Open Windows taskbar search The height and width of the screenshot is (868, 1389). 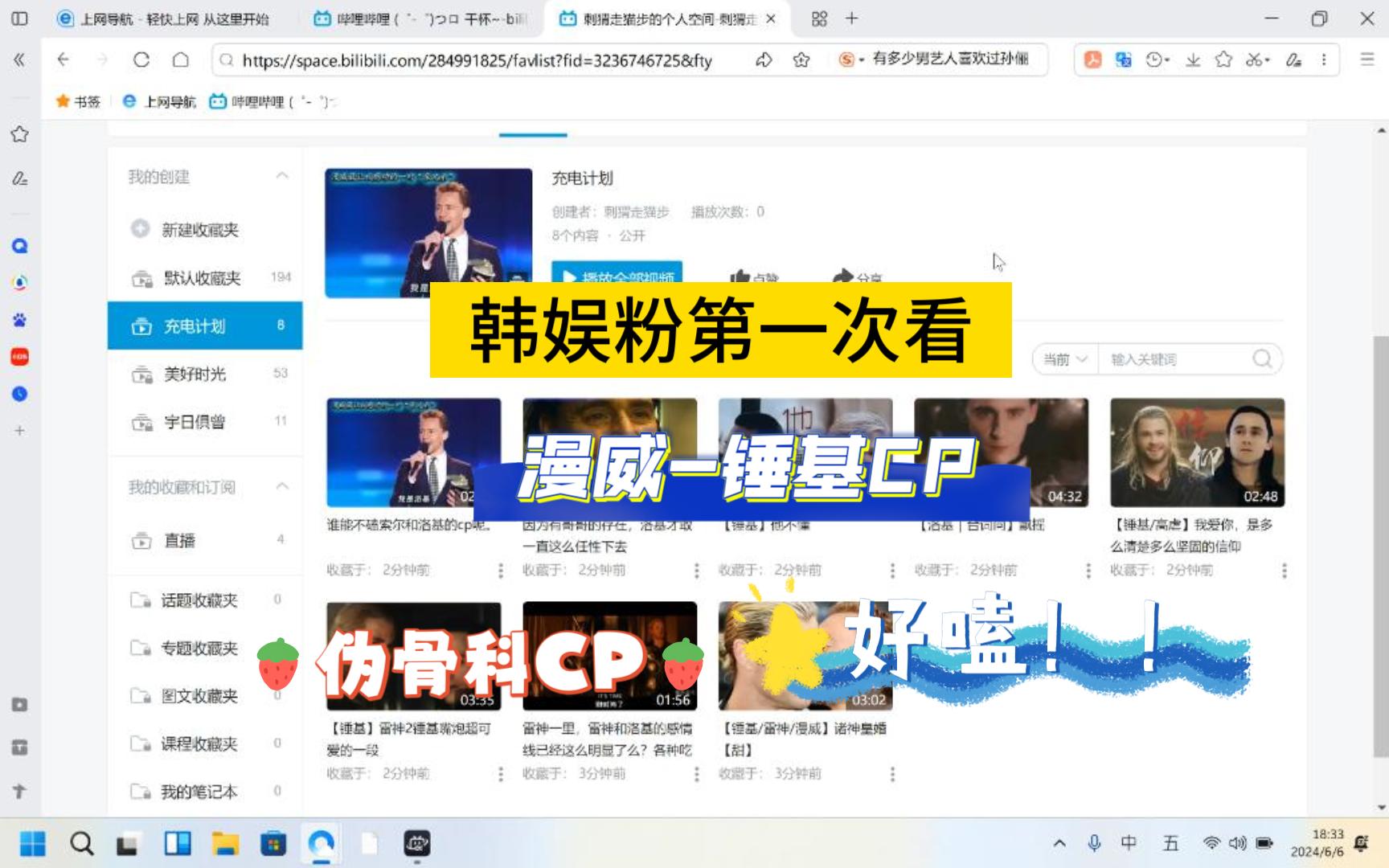[81, 844]
